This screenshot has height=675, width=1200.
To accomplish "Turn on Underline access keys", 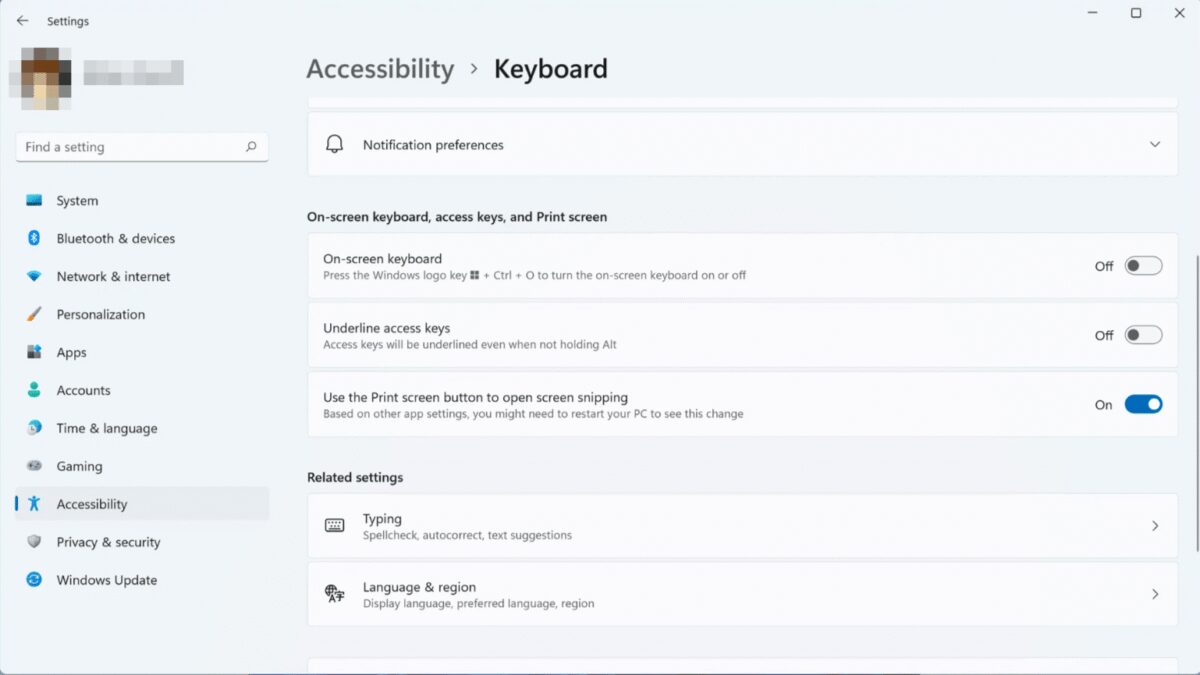I will tap(1143, 335).
